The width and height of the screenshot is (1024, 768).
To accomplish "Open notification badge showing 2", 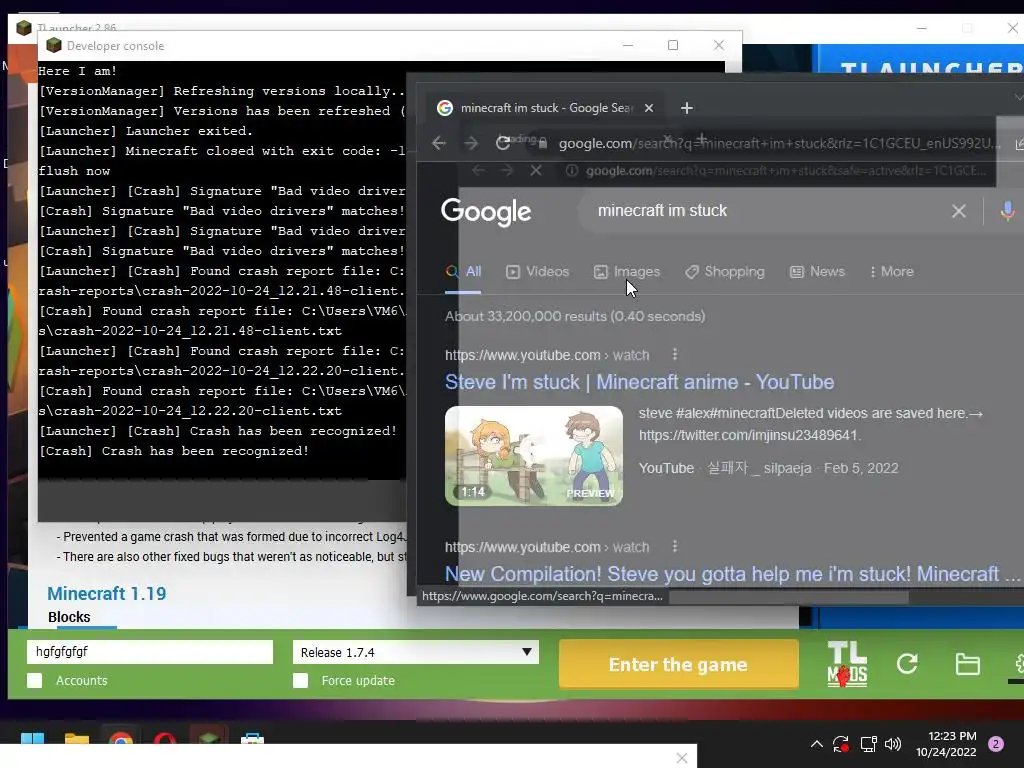I will coord(996,743).
